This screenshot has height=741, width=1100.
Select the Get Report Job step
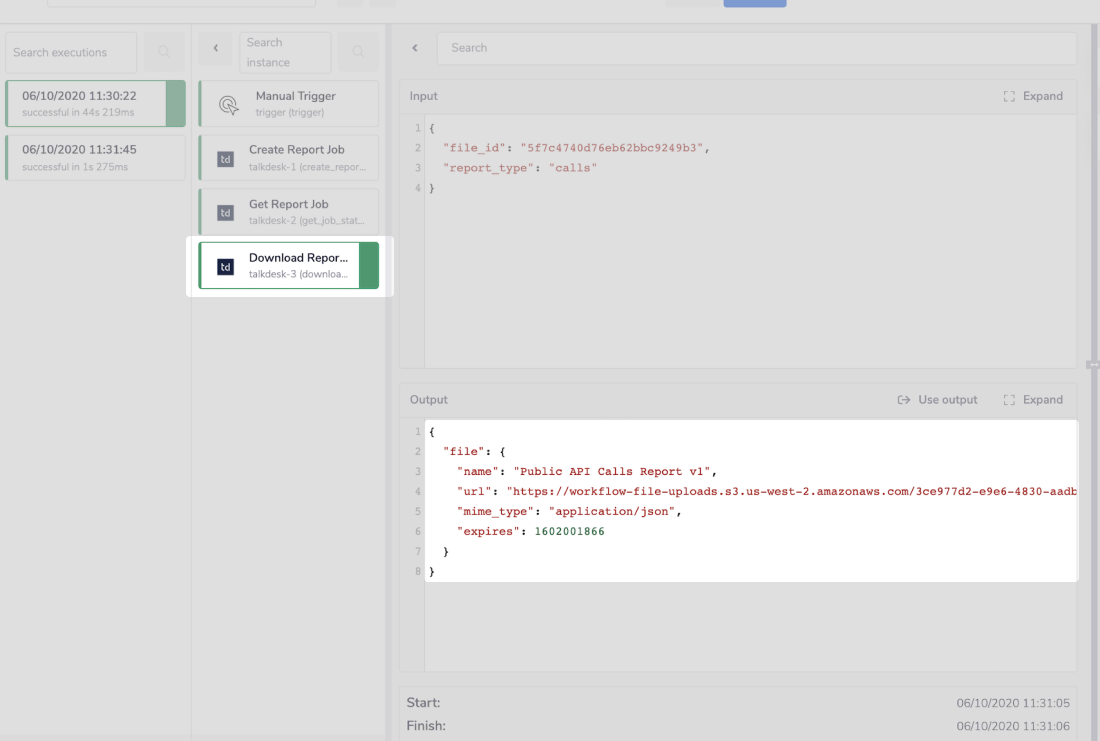[x=289, y=211]
